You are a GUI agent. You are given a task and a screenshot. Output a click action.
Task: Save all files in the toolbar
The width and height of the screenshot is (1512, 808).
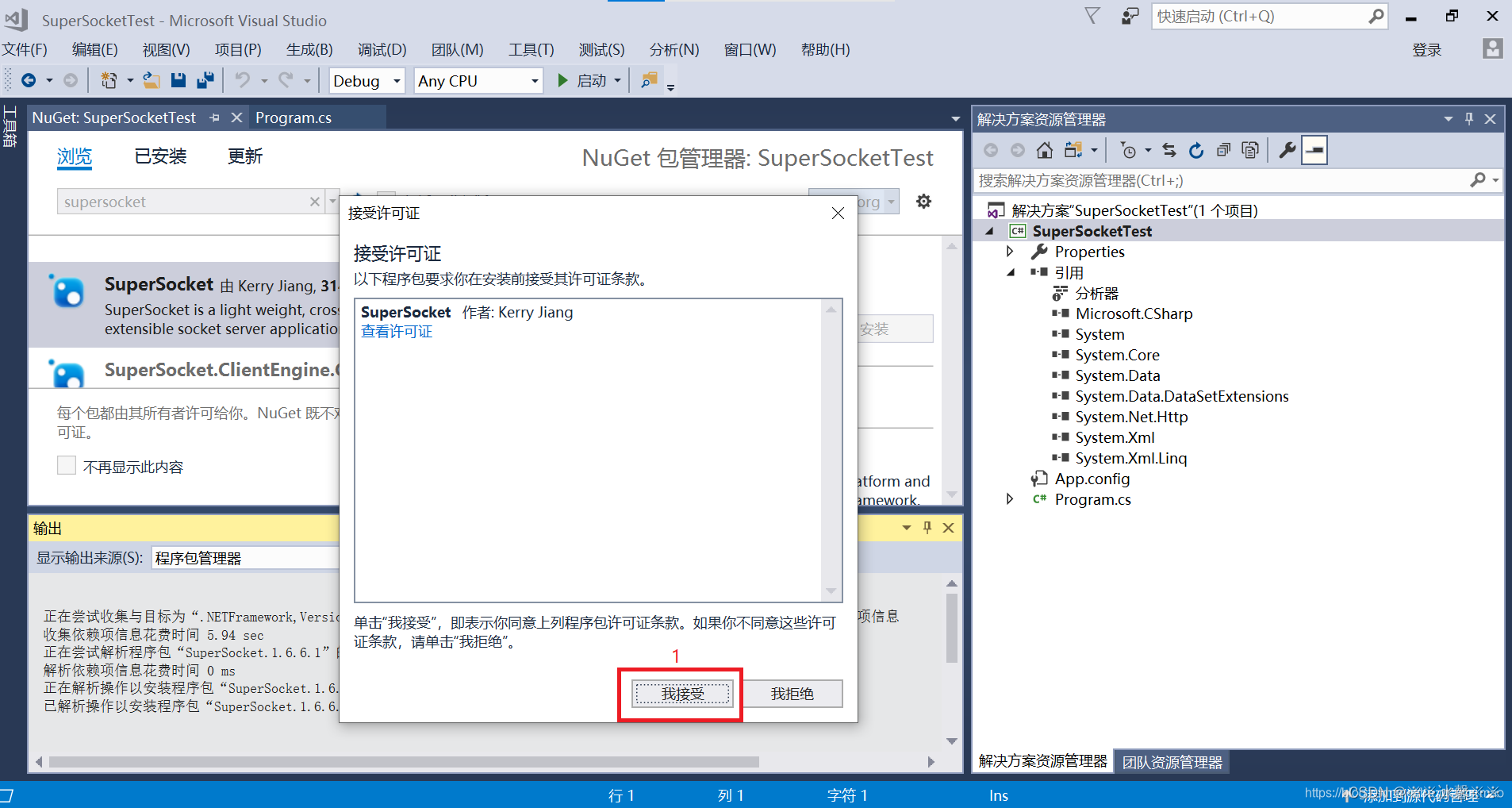tap(205, 80)
